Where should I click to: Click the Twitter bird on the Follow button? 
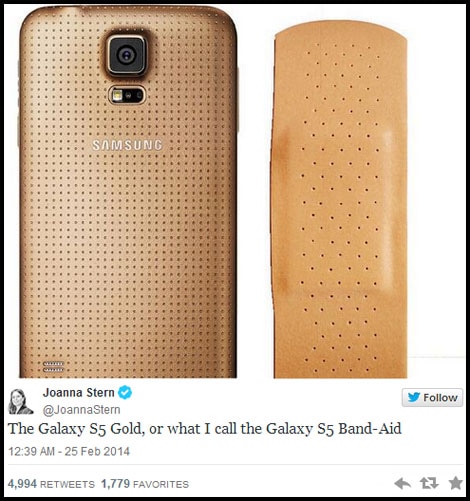pos(413,397)
